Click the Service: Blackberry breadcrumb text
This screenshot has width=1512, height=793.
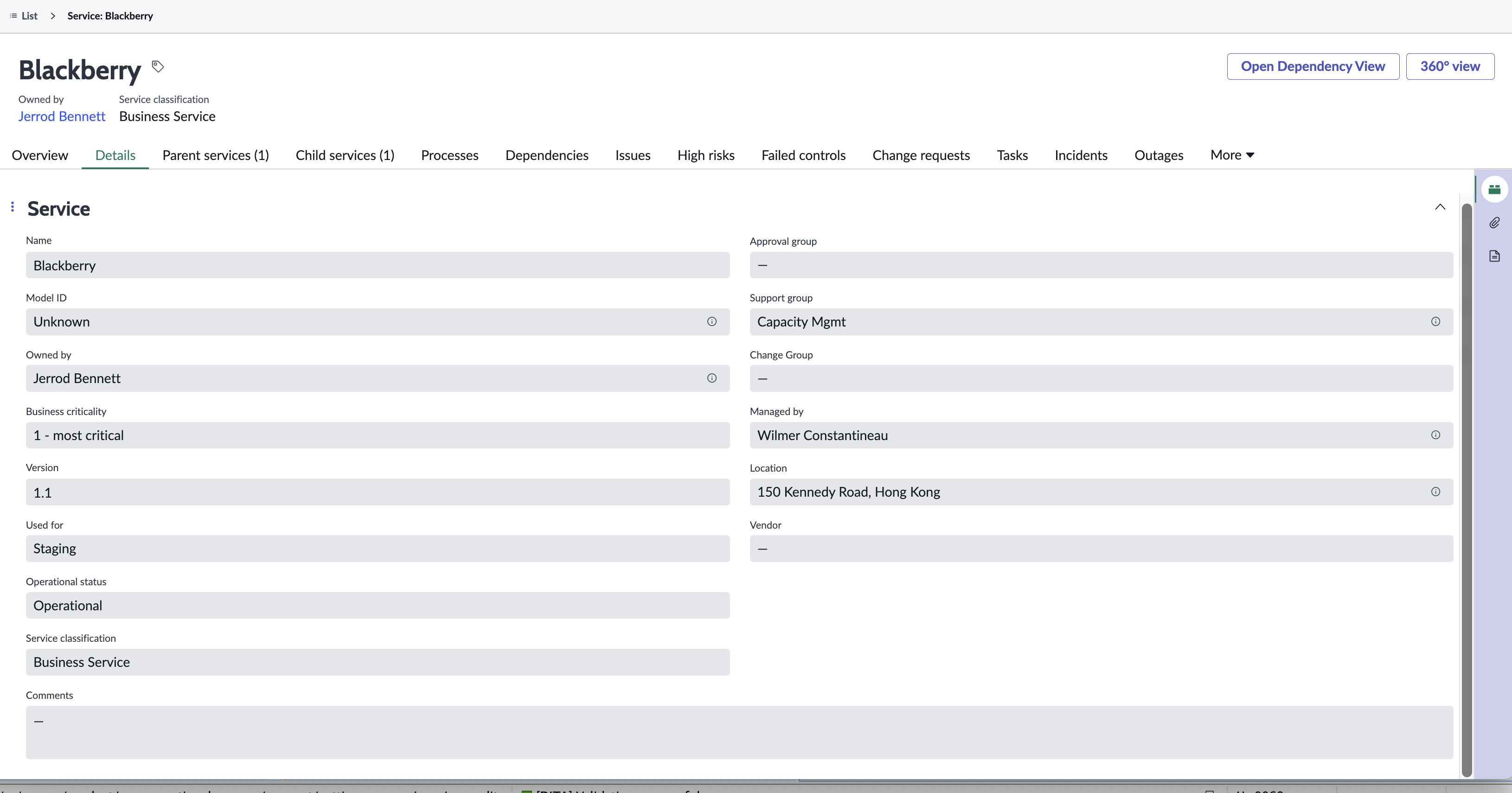(110, 16)
